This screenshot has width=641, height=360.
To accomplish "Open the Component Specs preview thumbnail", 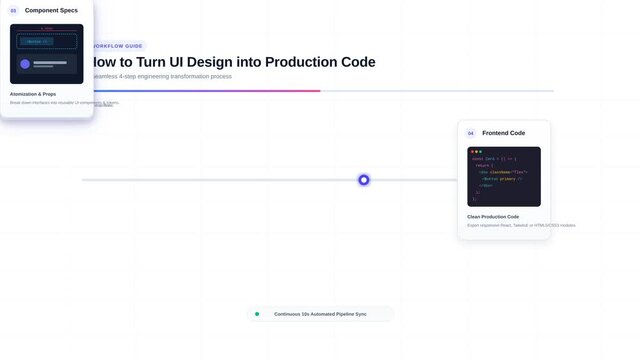I will (47, 54).
